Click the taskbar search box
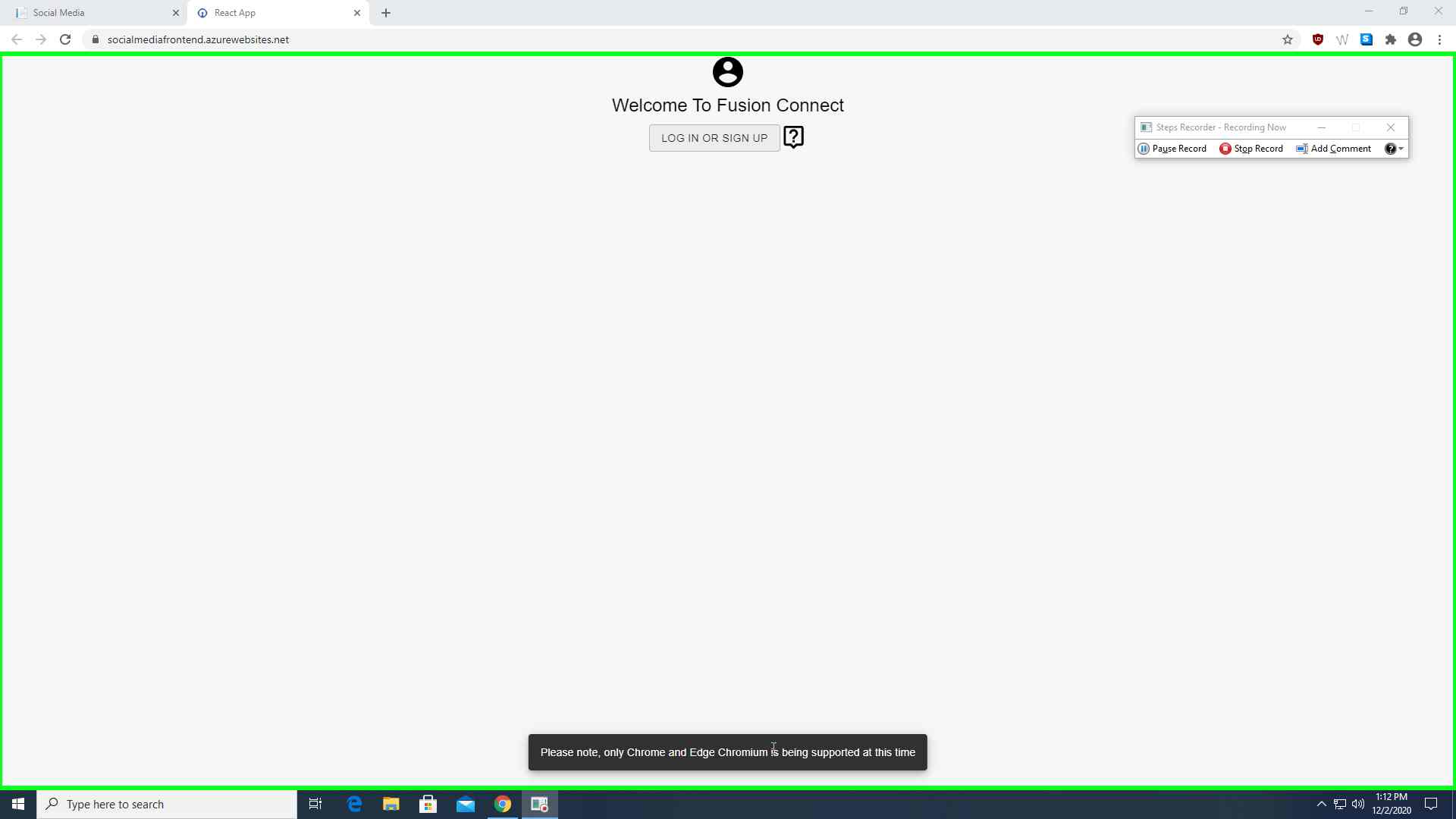 (167, 804)
